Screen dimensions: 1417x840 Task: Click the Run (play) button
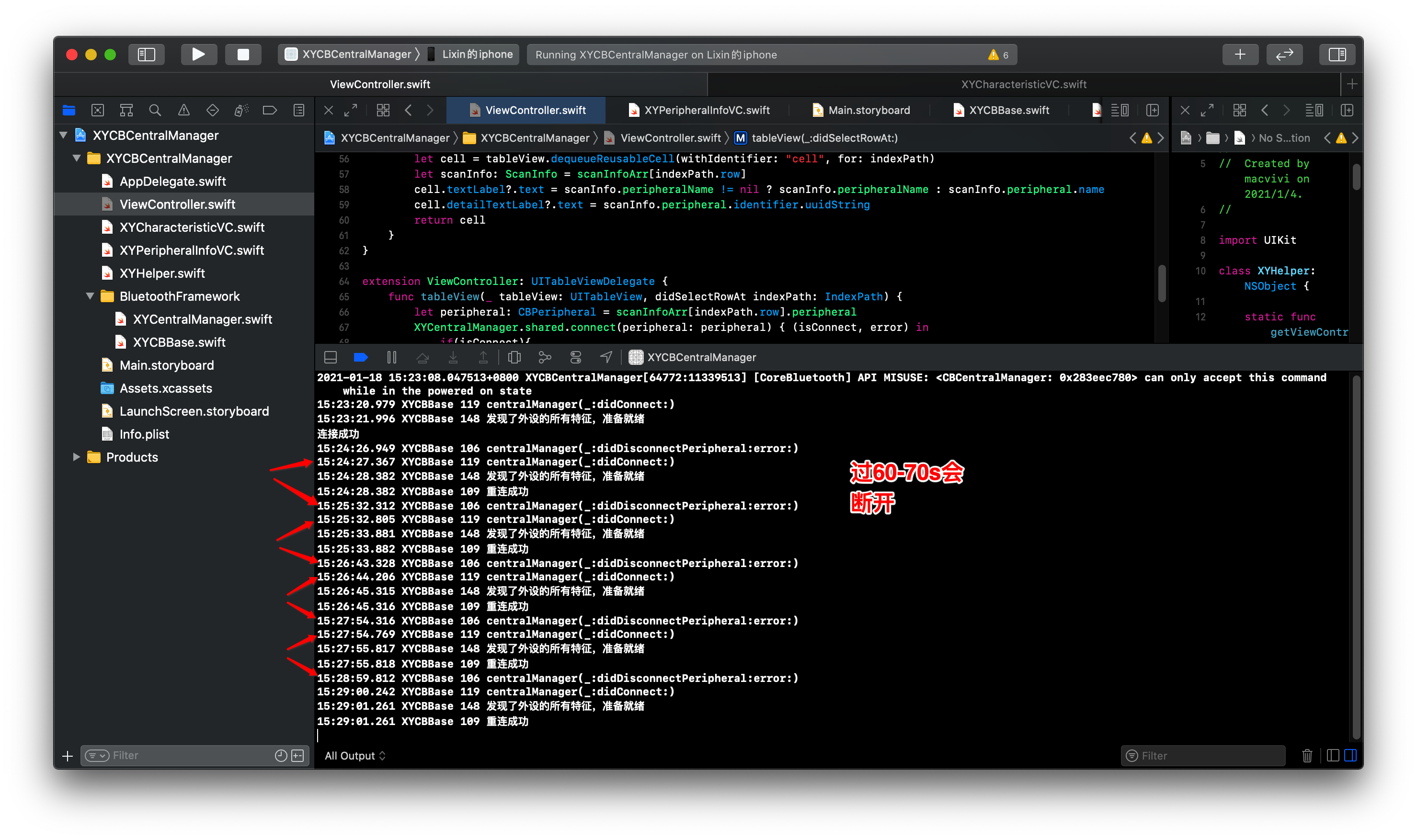point(198,54)
